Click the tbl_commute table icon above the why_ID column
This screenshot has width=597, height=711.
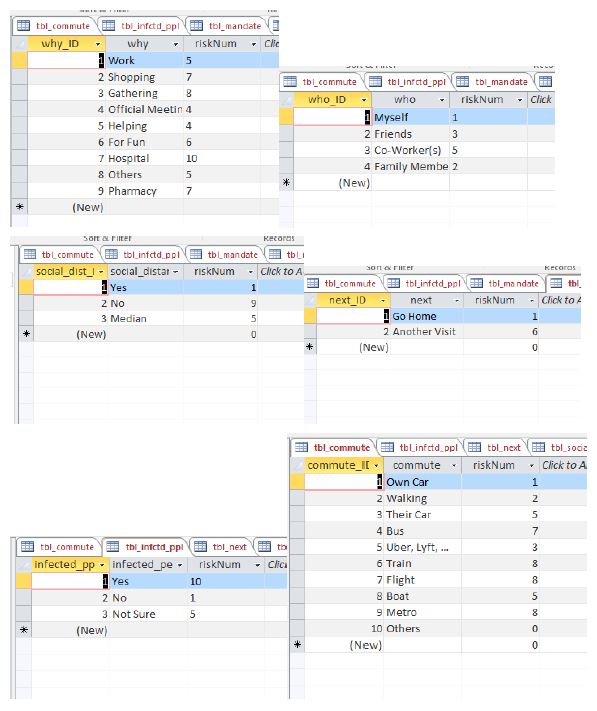click(24, 26)
